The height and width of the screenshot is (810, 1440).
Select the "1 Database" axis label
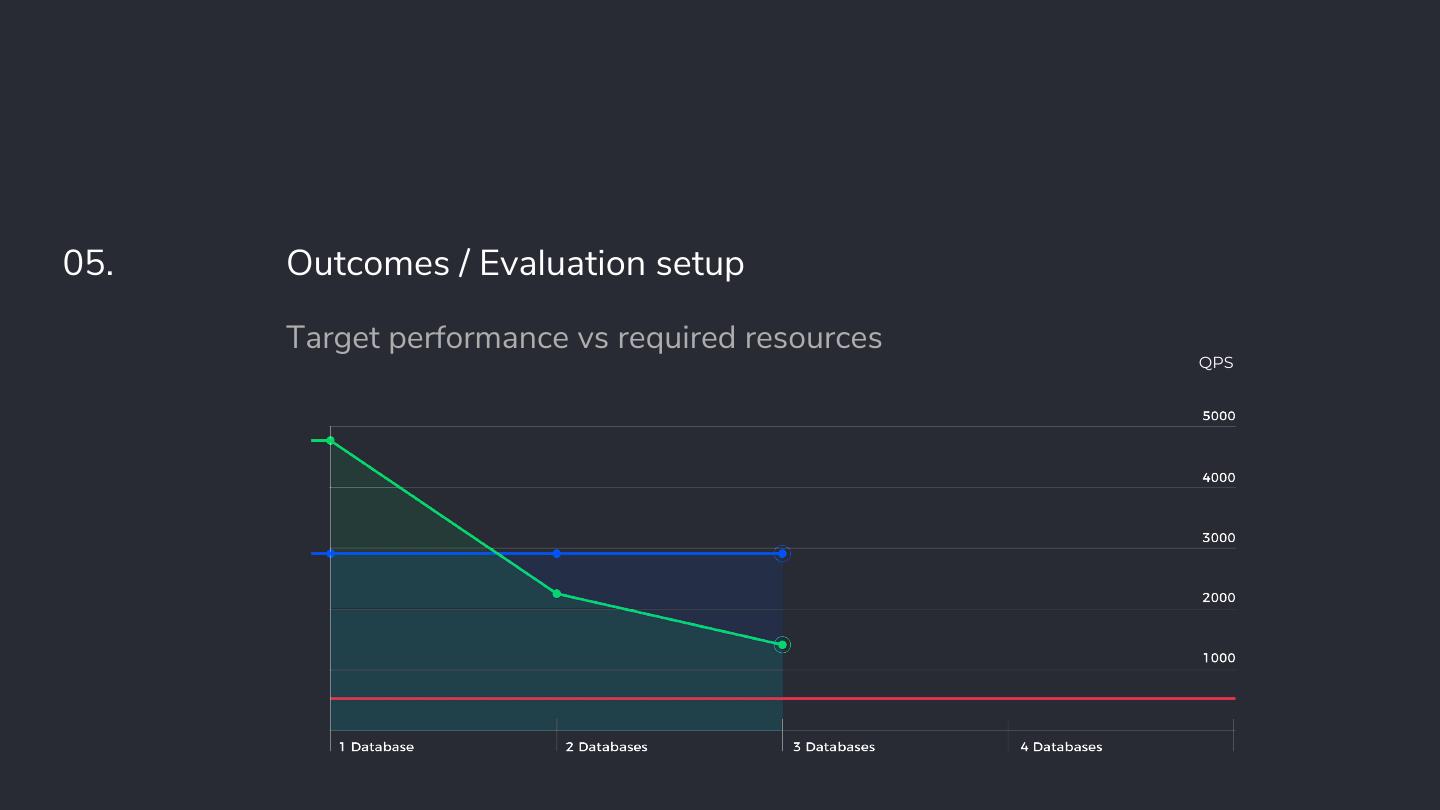coord(376,747)
